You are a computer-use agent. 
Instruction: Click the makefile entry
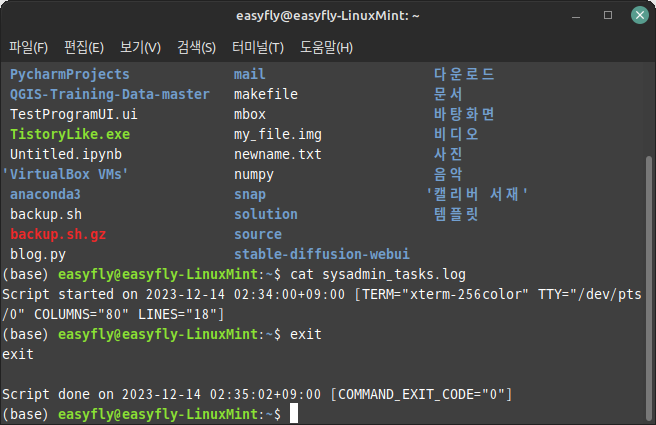266,95
